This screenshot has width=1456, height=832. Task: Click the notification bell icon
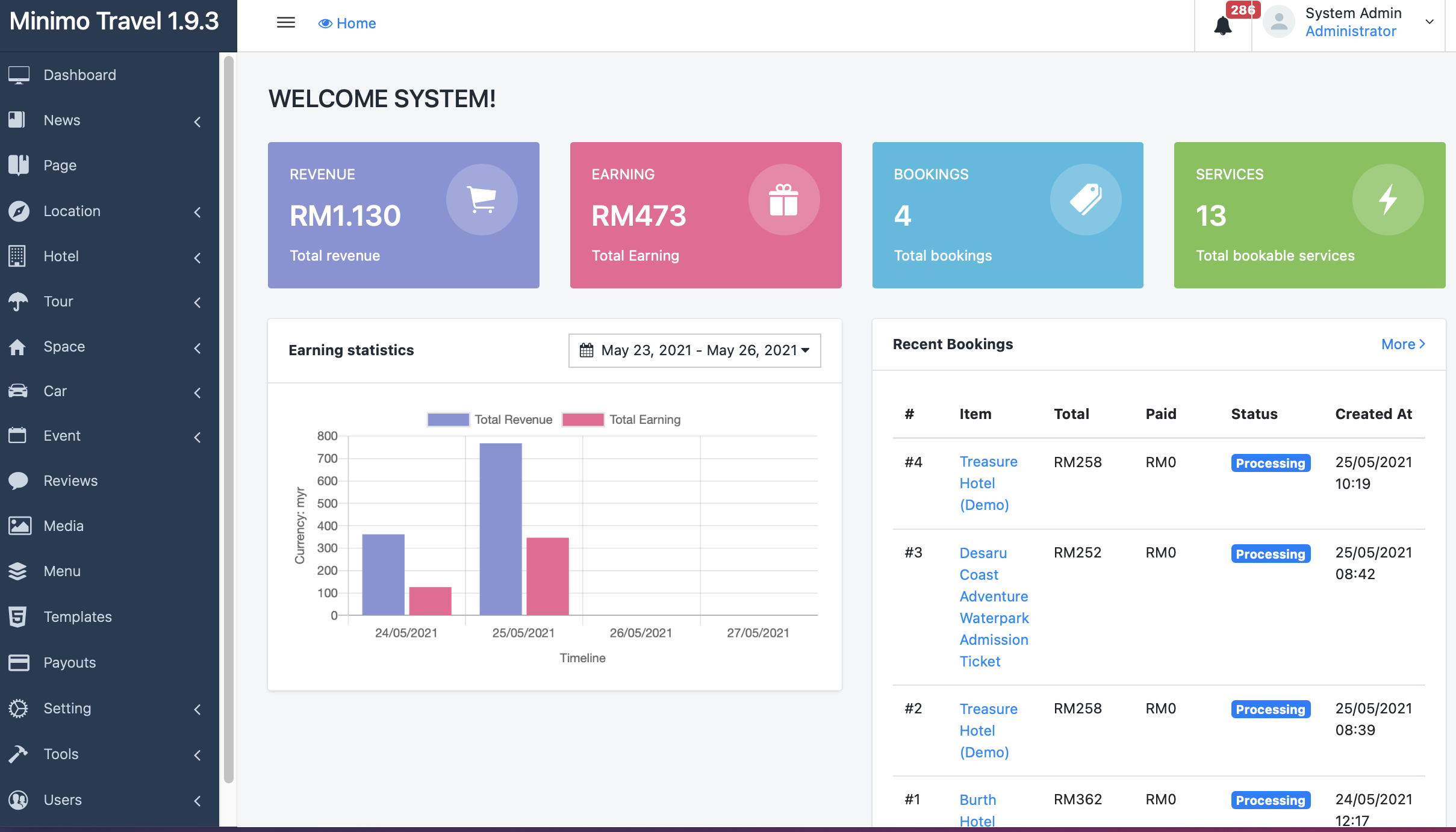1222,25
